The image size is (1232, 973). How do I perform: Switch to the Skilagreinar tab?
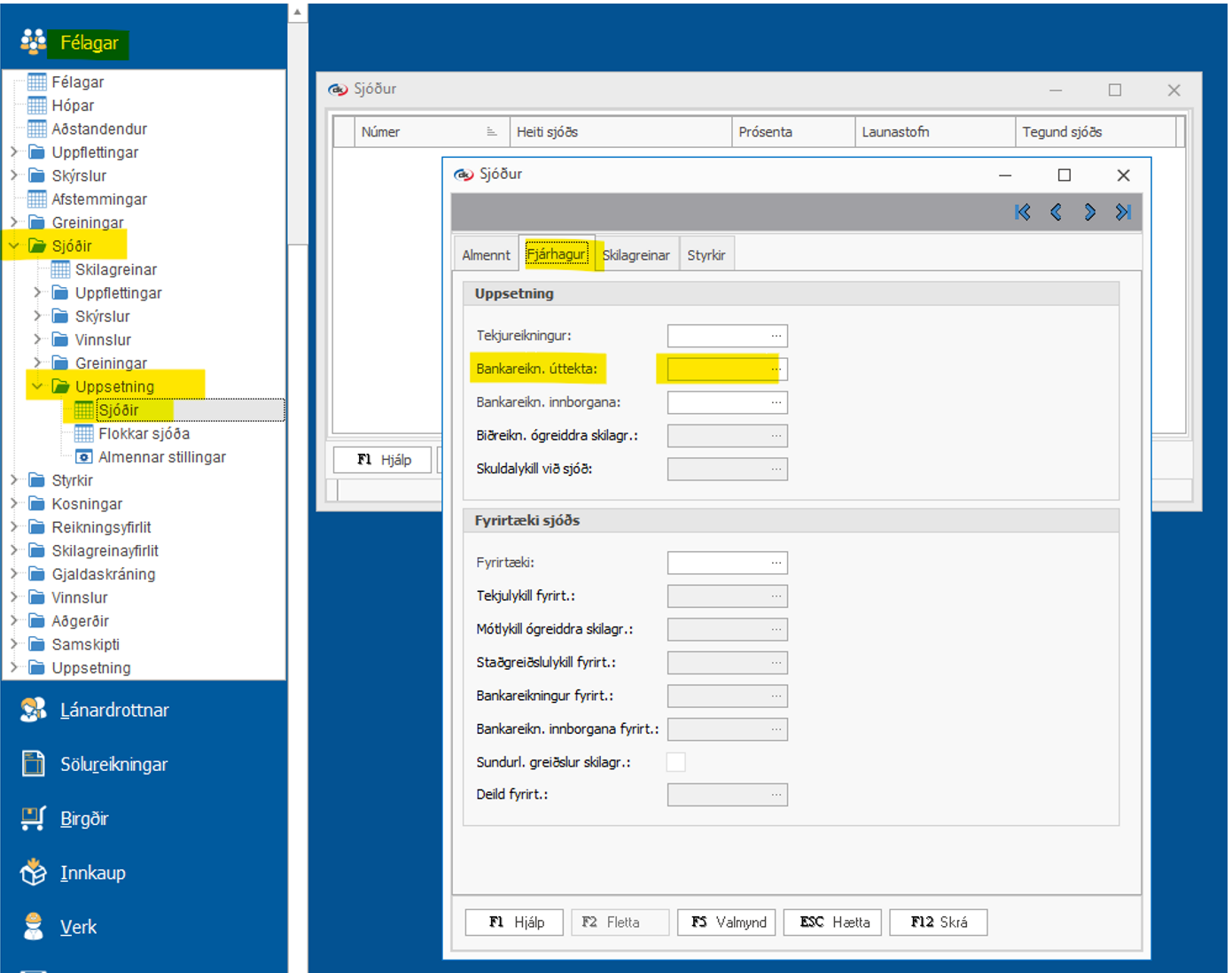(x=635, y=255)
